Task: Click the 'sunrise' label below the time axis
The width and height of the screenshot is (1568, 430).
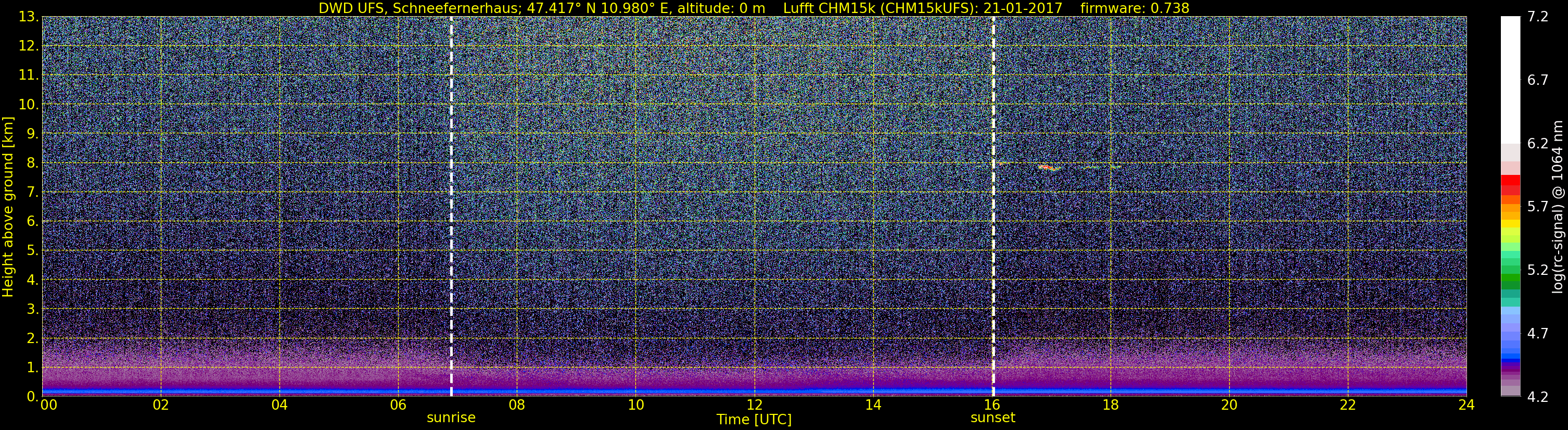Action: (x=451, y=418)
